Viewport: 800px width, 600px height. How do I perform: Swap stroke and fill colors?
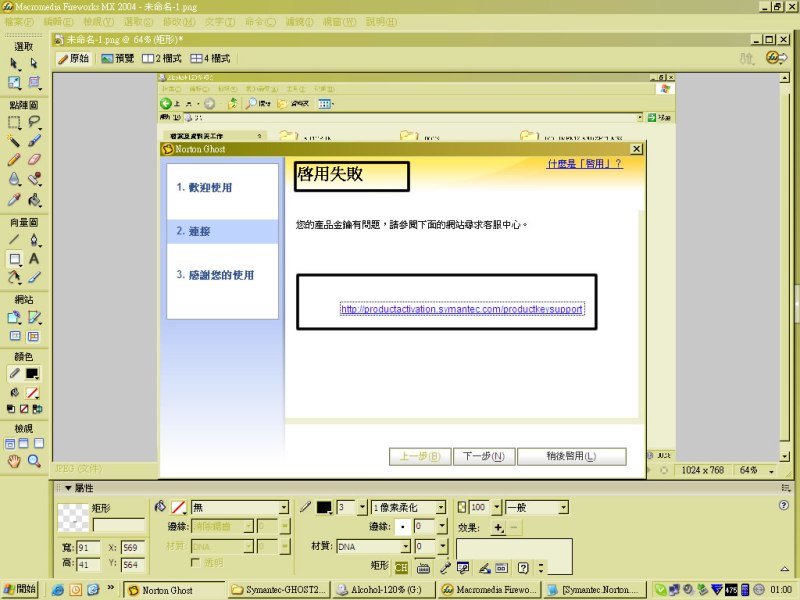(37, 409)
